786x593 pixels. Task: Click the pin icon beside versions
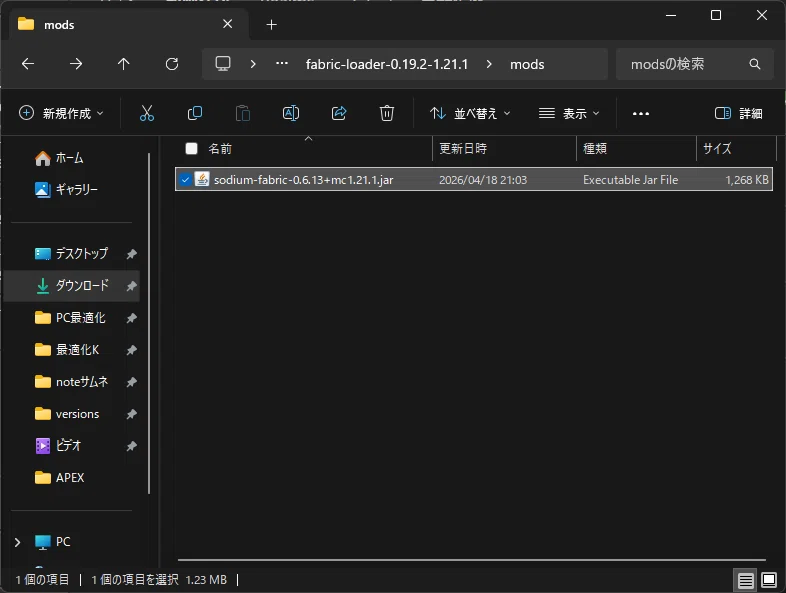point(131,415)
